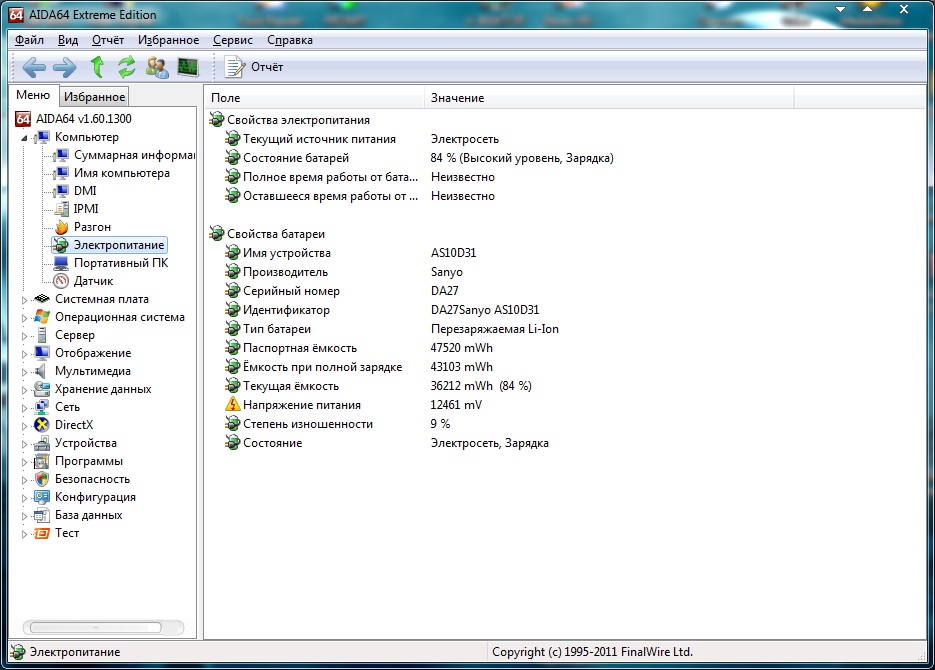Open Имя компьютера tree item

(122, 173)
